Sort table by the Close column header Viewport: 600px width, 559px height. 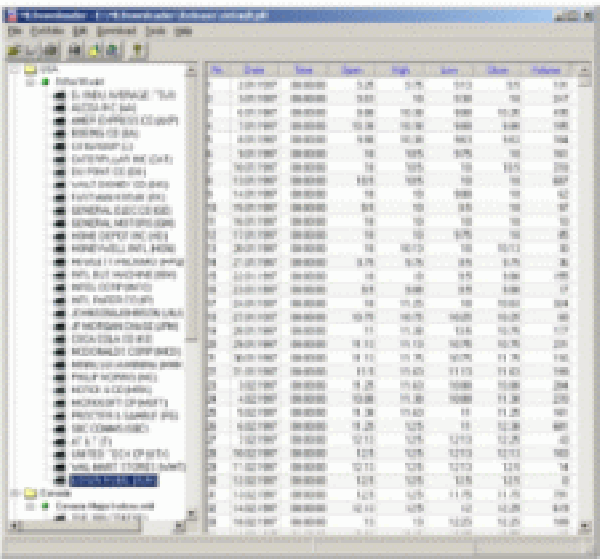[497, 70]
